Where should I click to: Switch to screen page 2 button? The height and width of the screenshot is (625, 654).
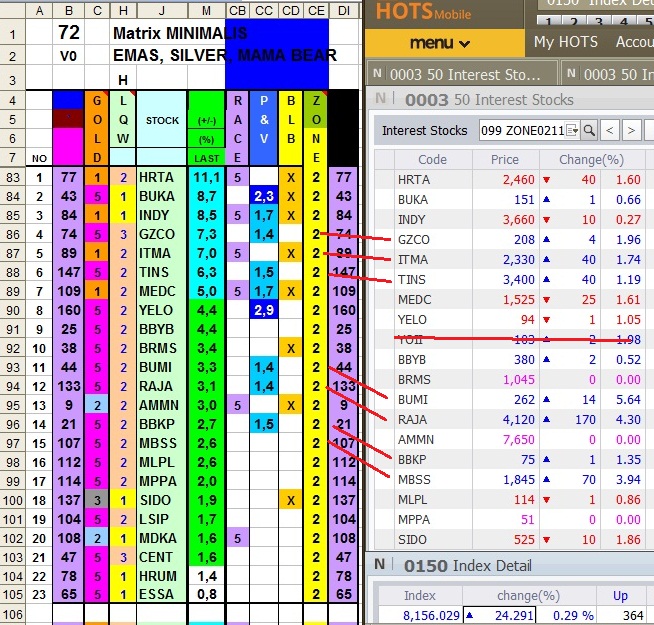tap(574, 22)
